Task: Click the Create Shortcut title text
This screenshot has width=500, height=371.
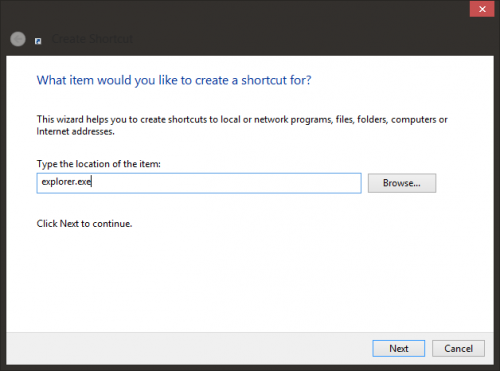Action: tap(92, 39)
